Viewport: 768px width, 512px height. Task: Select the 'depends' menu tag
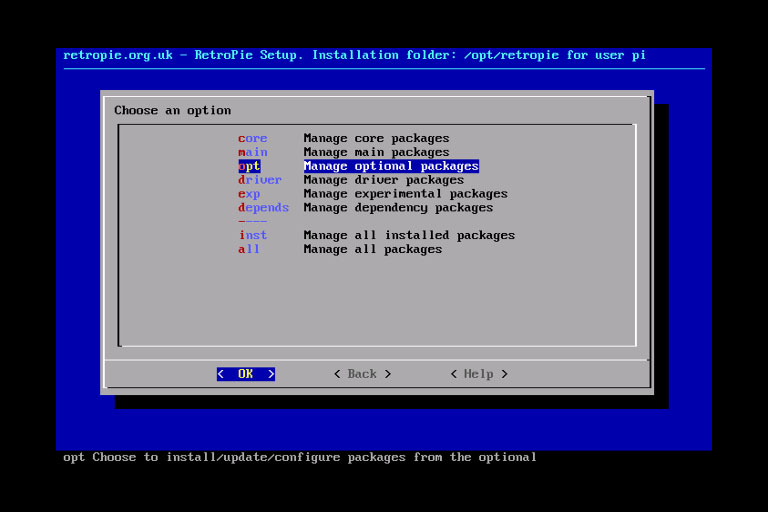(264, 208)
